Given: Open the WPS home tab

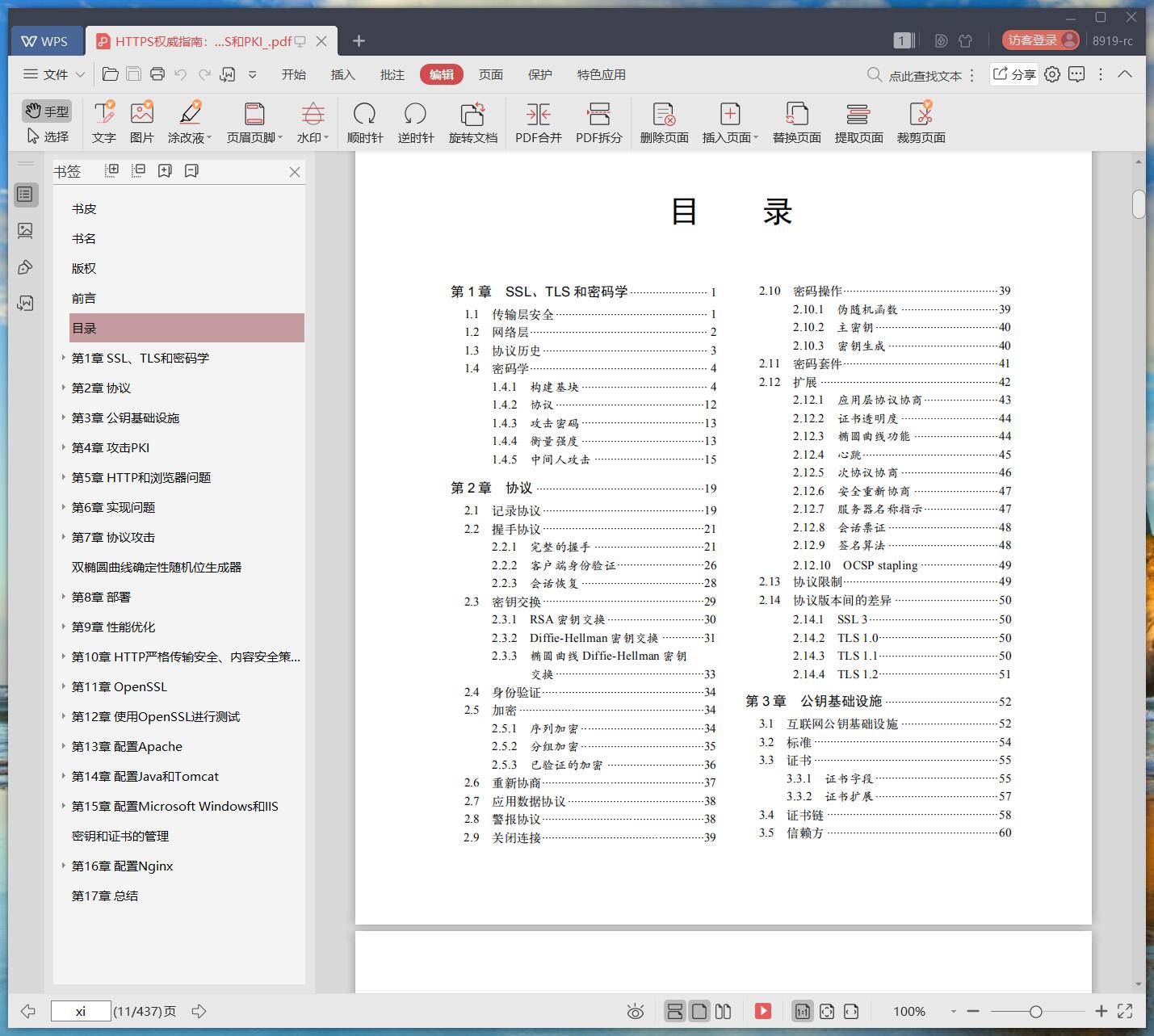Looking at the screenshot, I should tap(45, 41).
